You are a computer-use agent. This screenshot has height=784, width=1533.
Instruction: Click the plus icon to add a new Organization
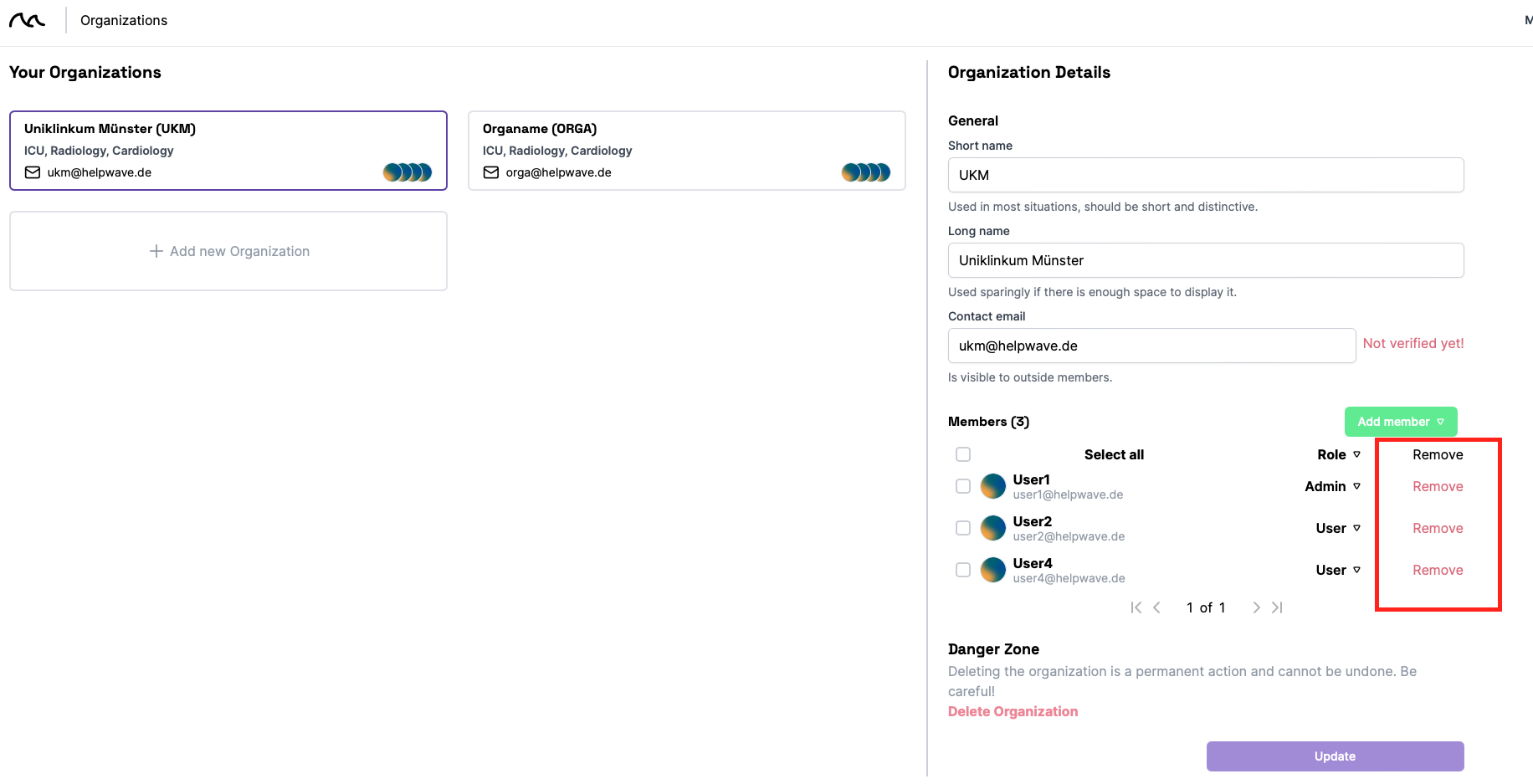coord(156,251)
